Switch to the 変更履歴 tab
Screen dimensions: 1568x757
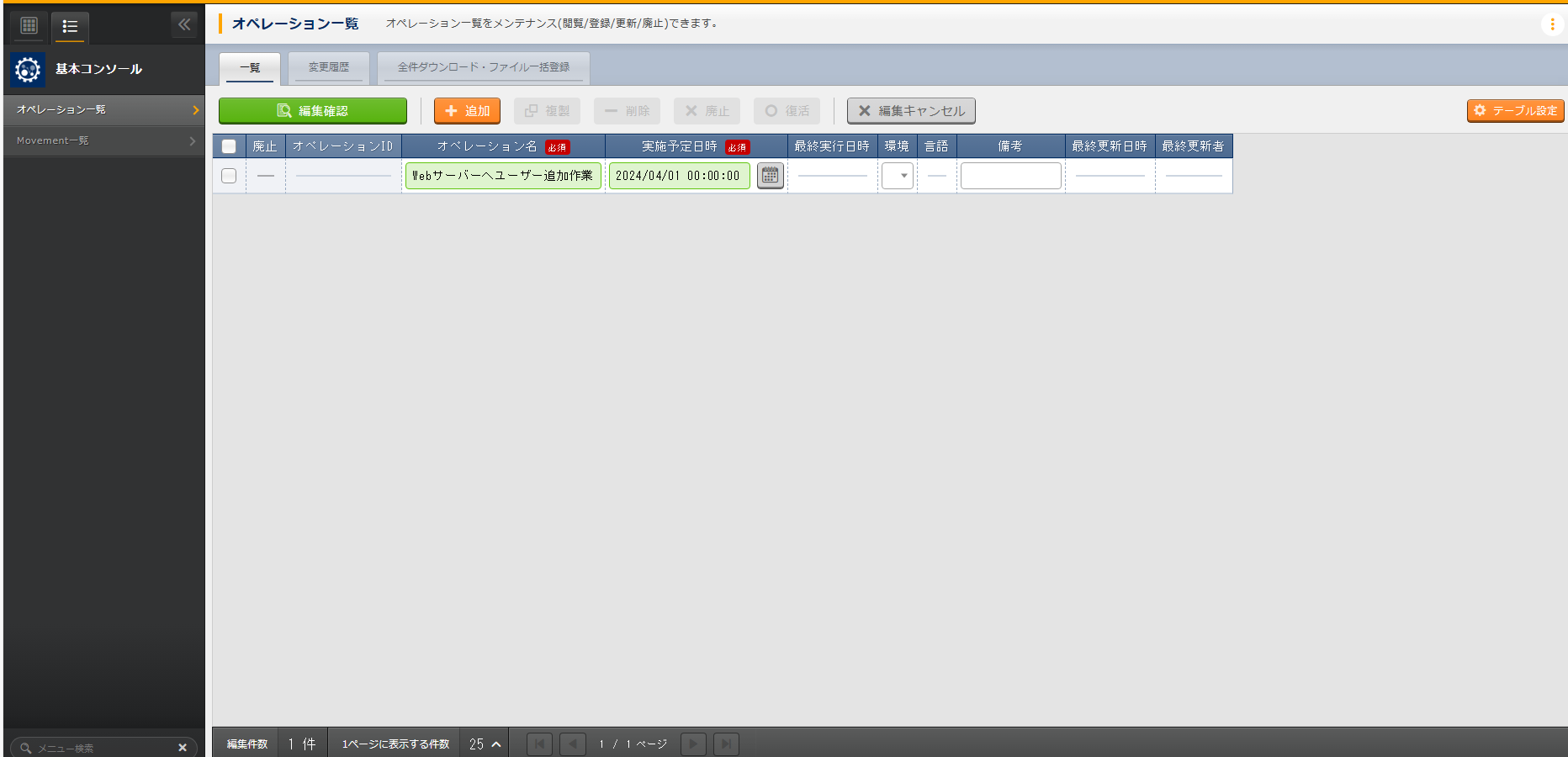click(328, 67)
